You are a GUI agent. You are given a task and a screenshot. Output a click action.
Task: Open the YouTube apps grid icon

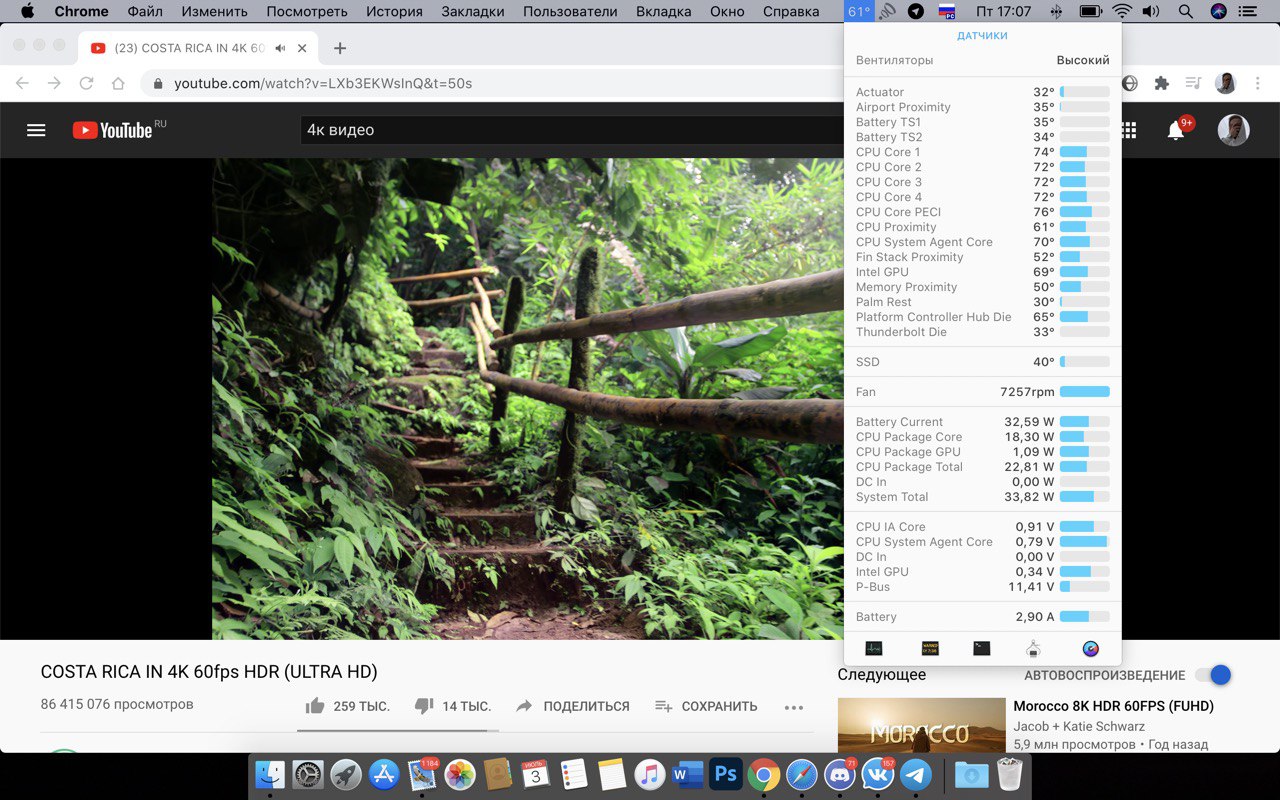click(x=1129, y=130)
